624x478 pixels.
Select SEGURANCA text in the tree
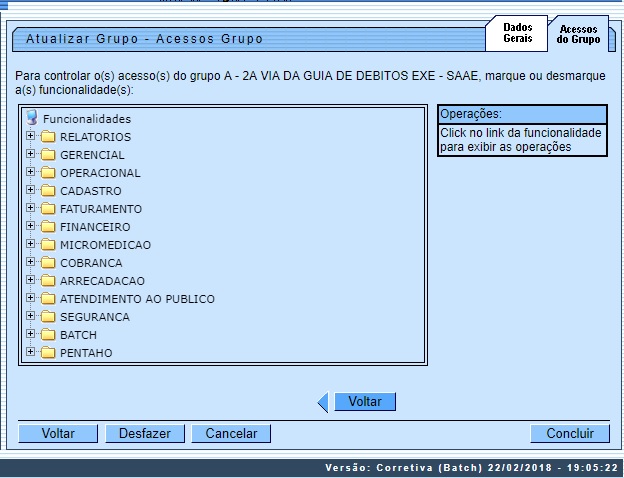pyautogui.click(x=95, y=317)
